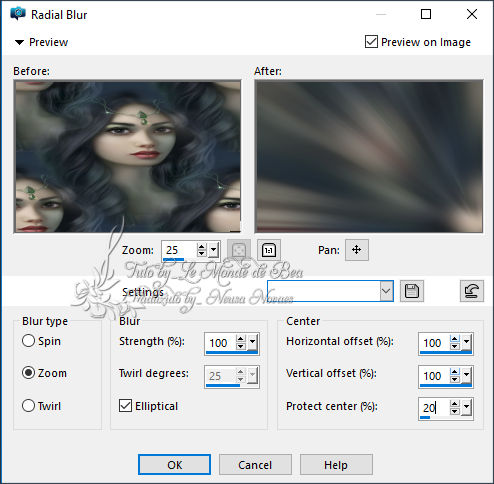
Task: Click the Cancel button
Action: coord(255,464)
